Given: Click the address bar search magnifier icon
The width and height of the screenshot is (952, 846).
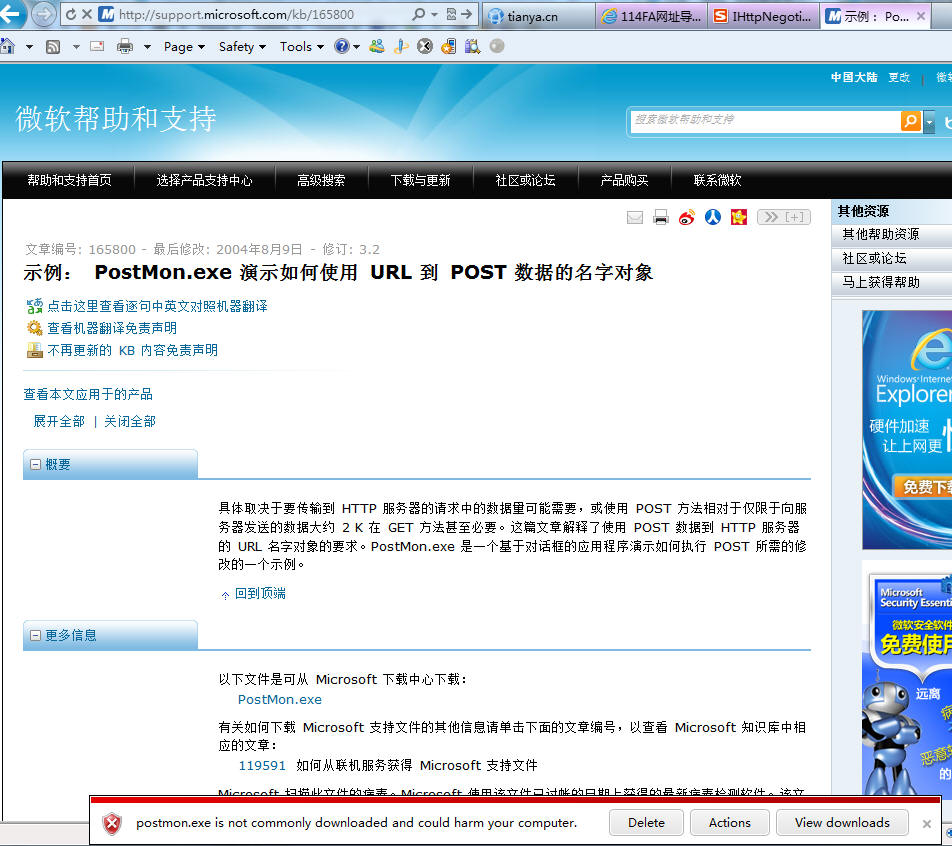Looking at the screenshot, I should click(x=418, y=14).
